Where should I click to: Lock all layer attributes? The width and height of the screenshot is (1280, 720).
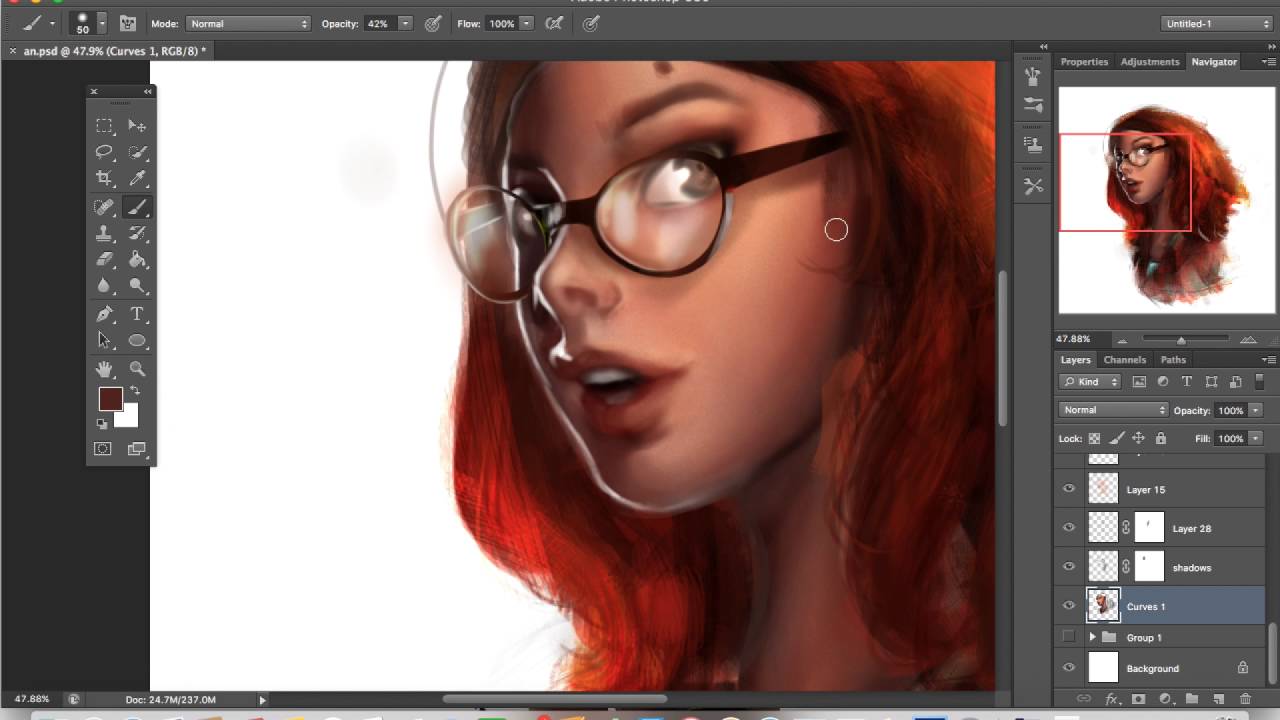(1161, 438)
